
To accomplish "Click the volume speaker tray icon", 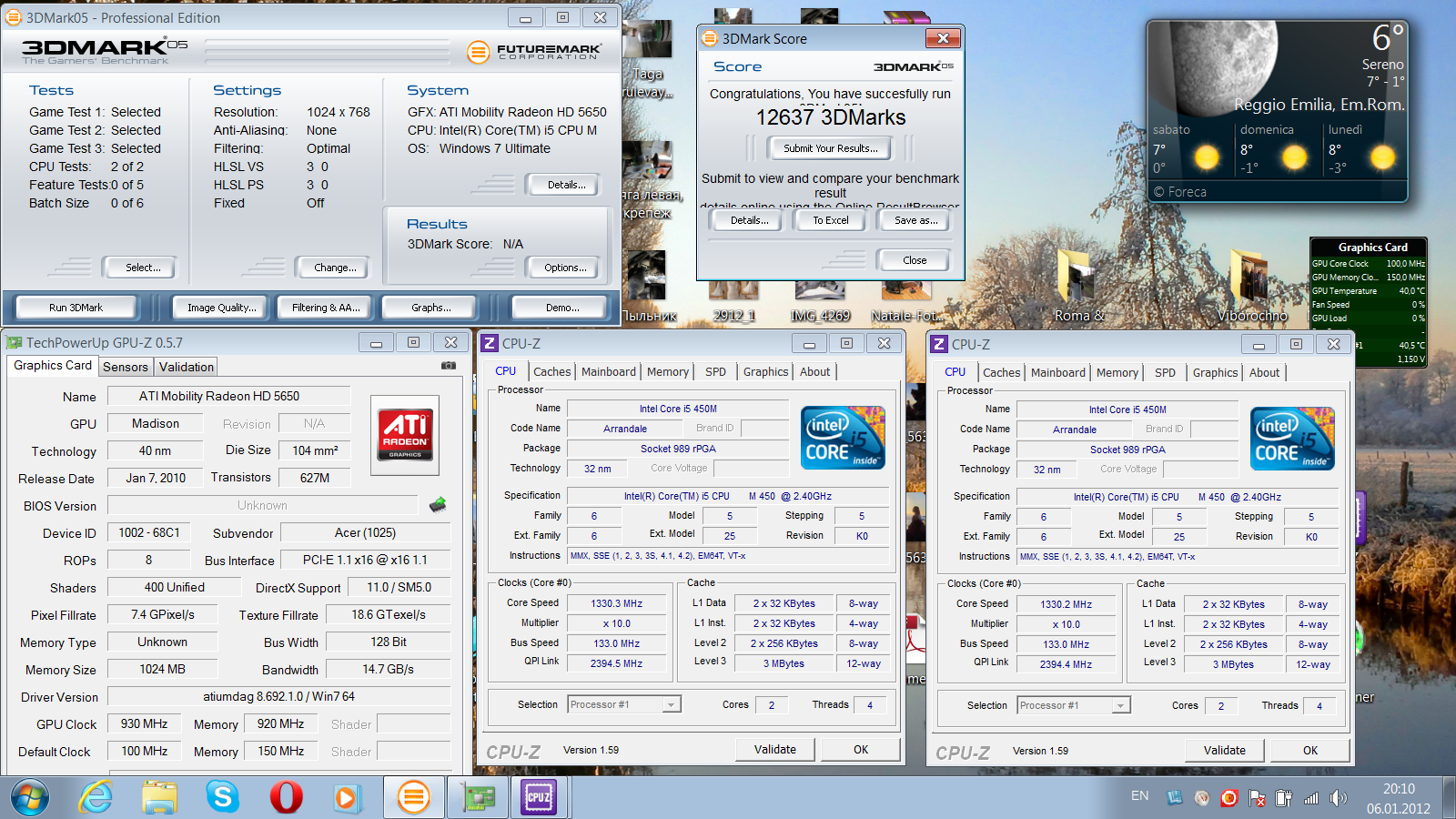I will [x=1338, y=798].
